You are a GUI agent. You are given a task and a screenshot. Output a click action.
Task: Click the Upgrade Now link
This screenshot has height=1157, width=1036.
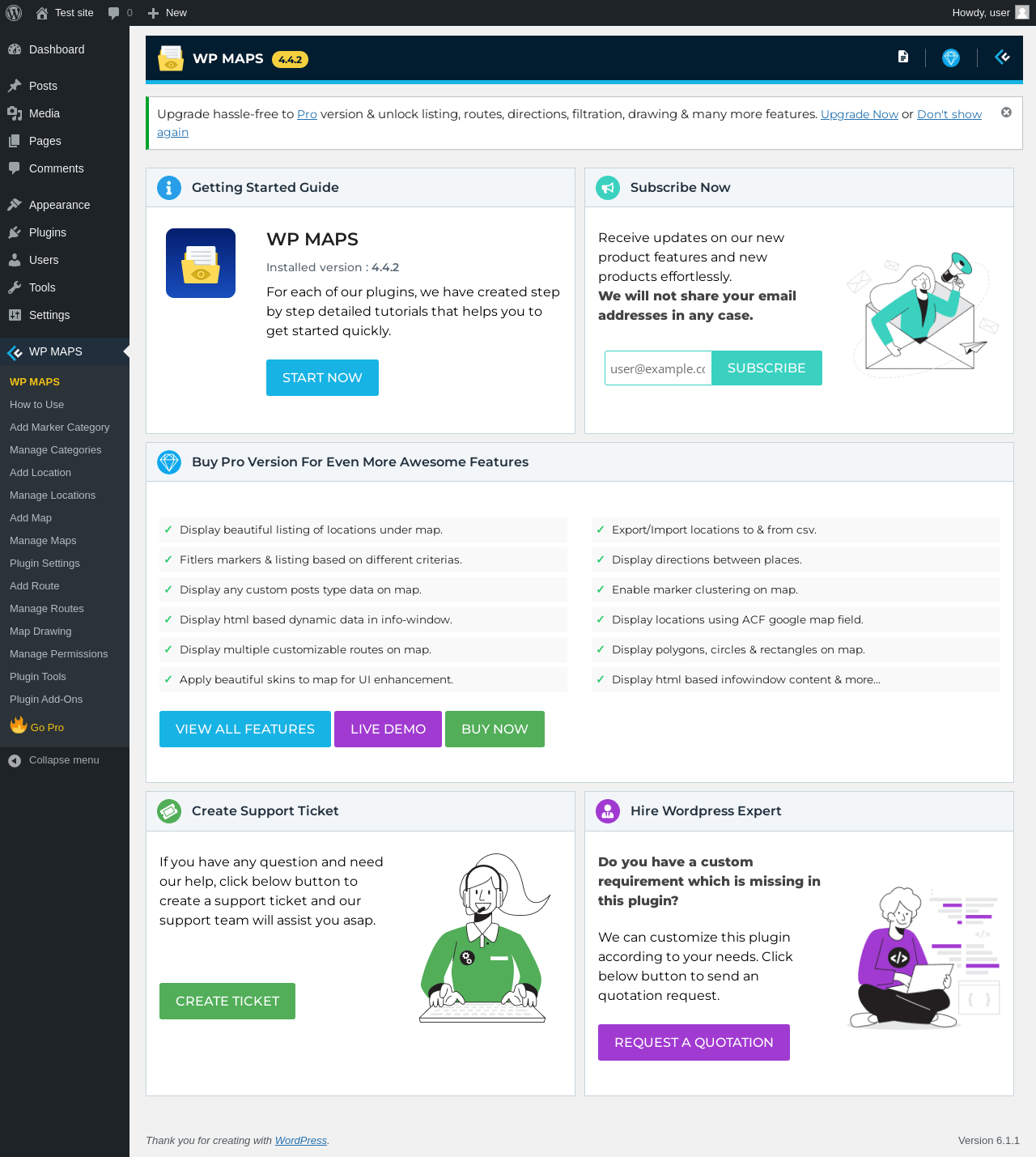click(x=860, y=114)
